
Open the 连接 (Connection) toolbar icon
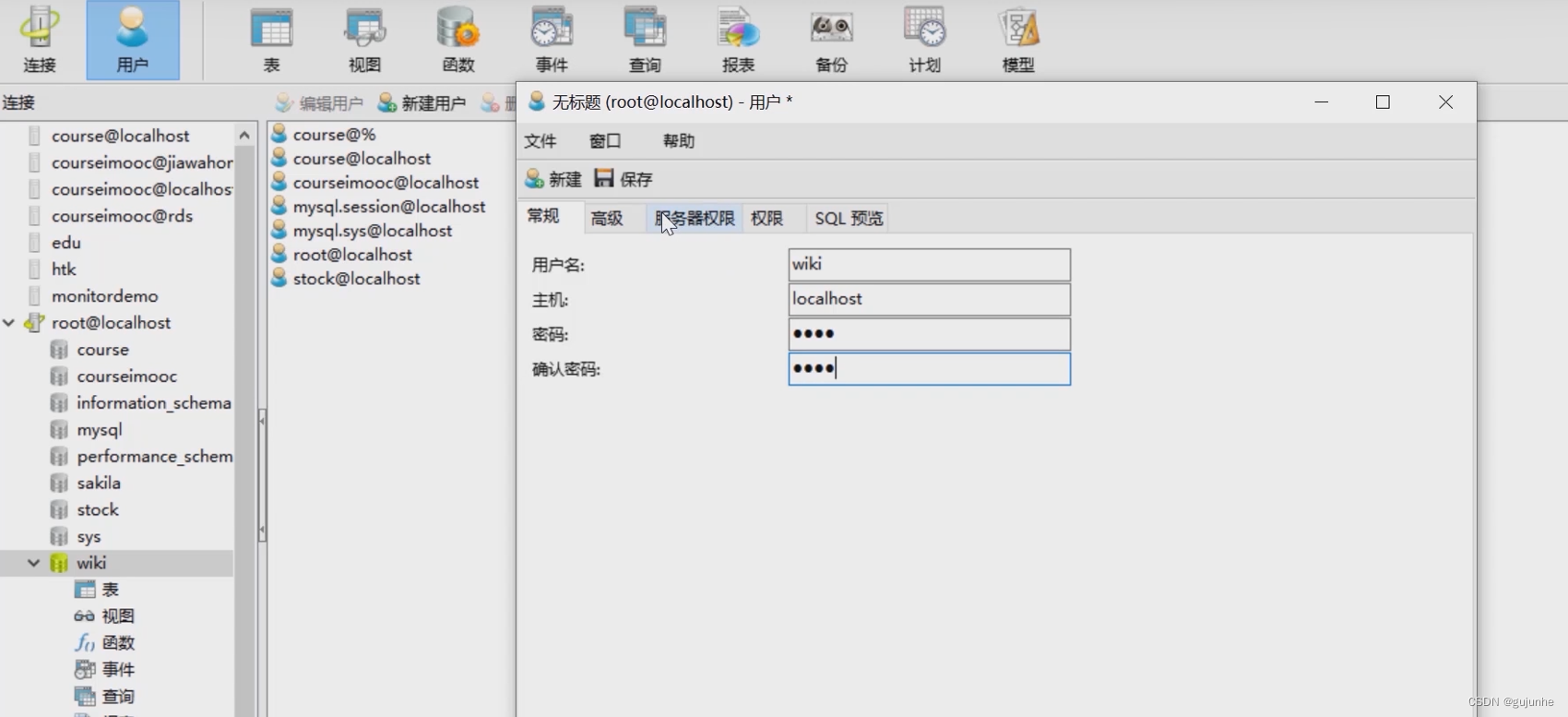(x=40, y=40)
